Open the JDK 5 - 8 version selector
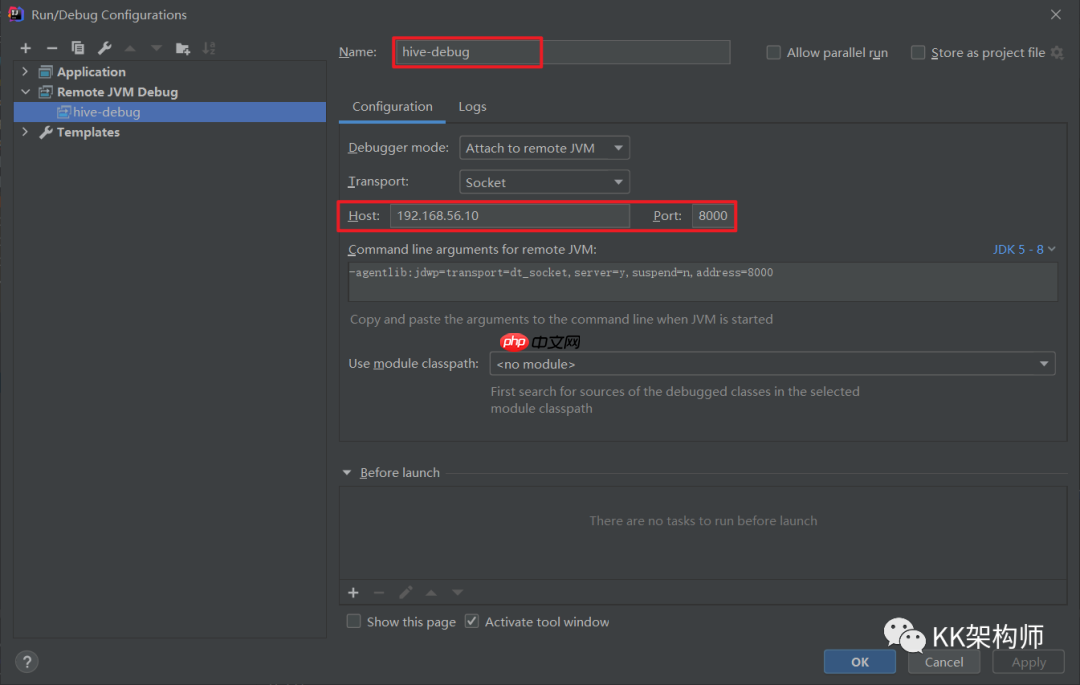1080x685 pixels. [1024, 249]
